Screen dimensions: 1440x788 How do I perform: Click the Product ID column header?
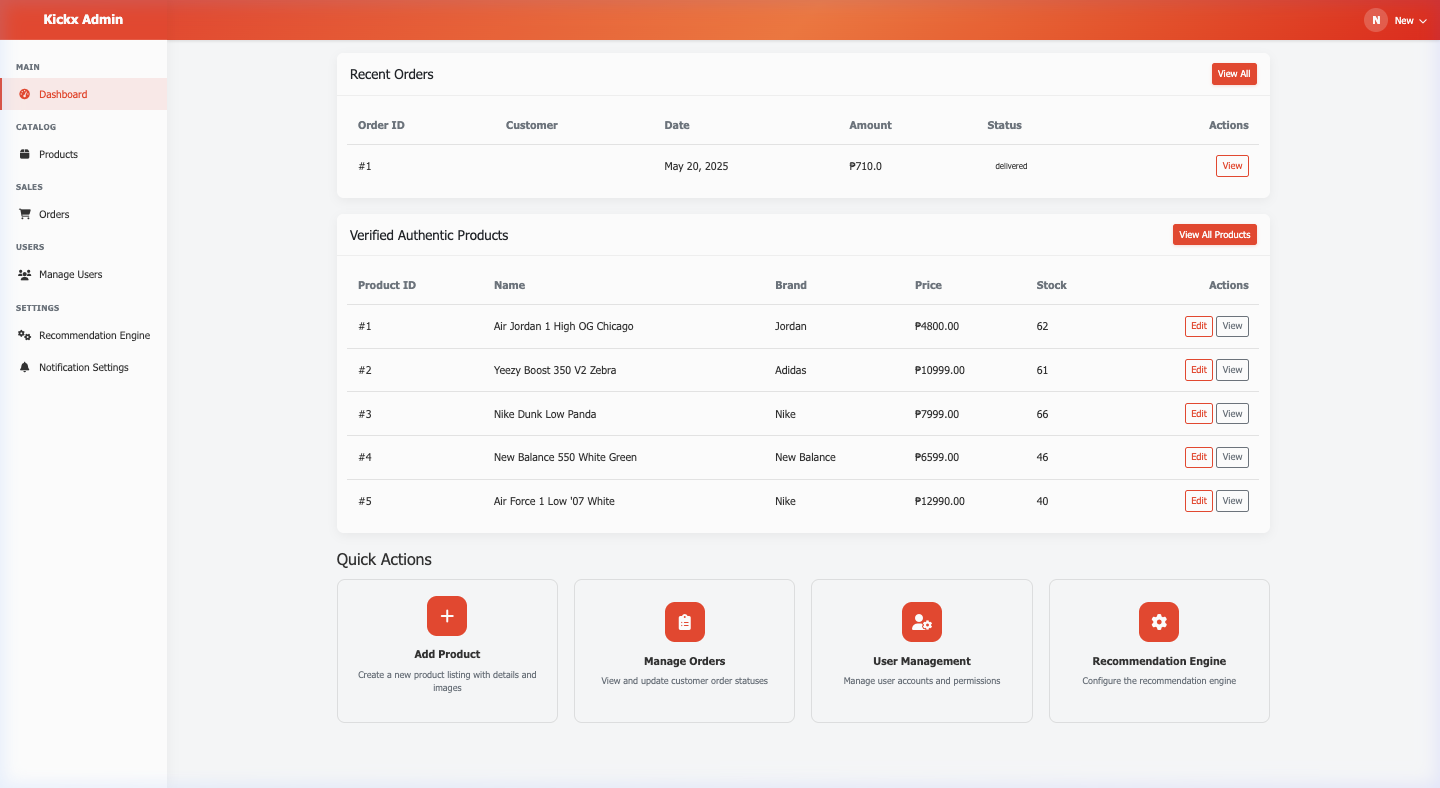tap(387, 285)
